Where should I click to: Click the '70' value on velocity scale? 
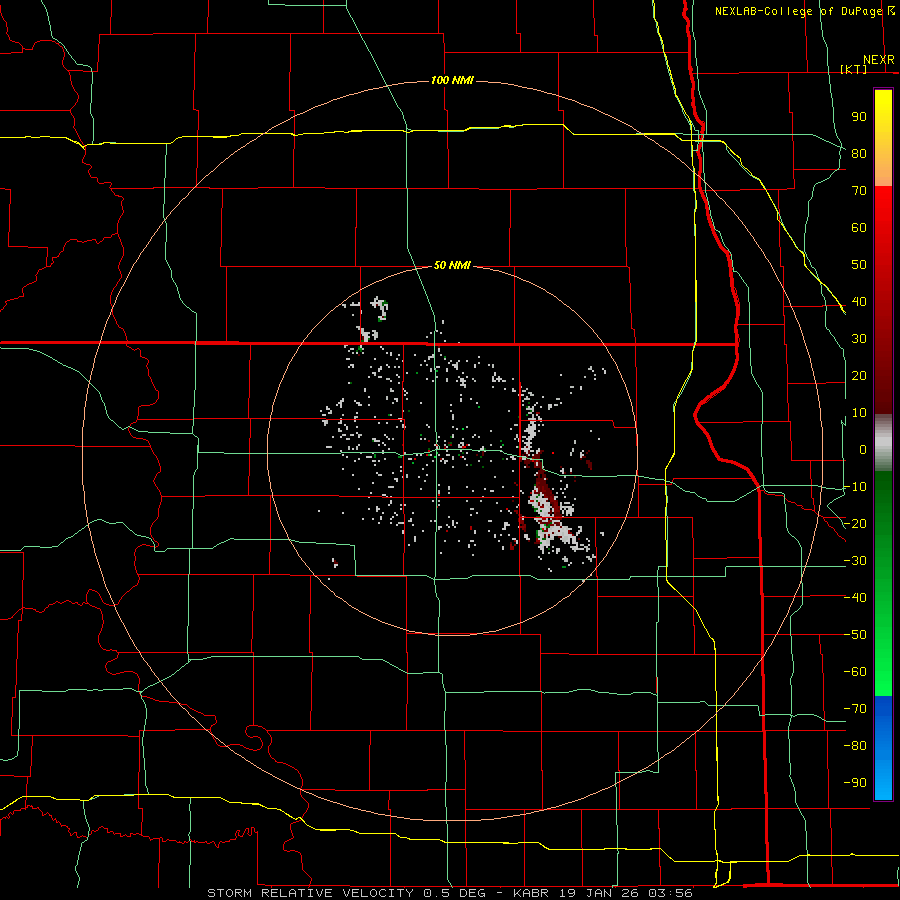point(859,191)
